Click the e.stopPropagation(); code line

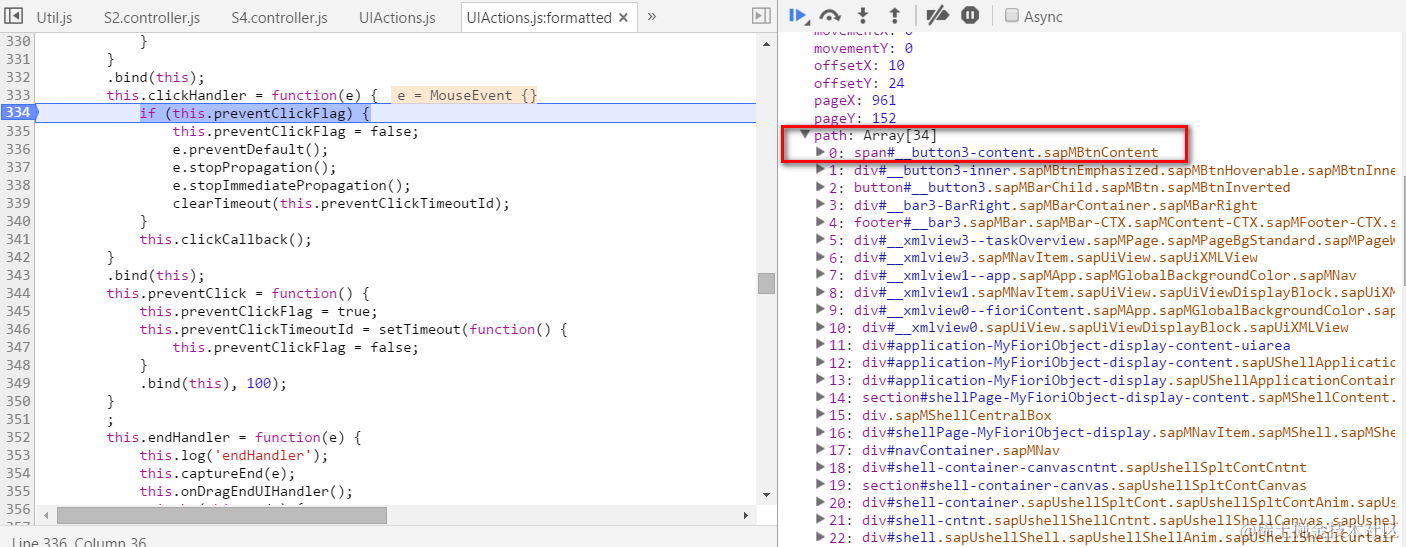pyautogui.click(x=254, y=167)
